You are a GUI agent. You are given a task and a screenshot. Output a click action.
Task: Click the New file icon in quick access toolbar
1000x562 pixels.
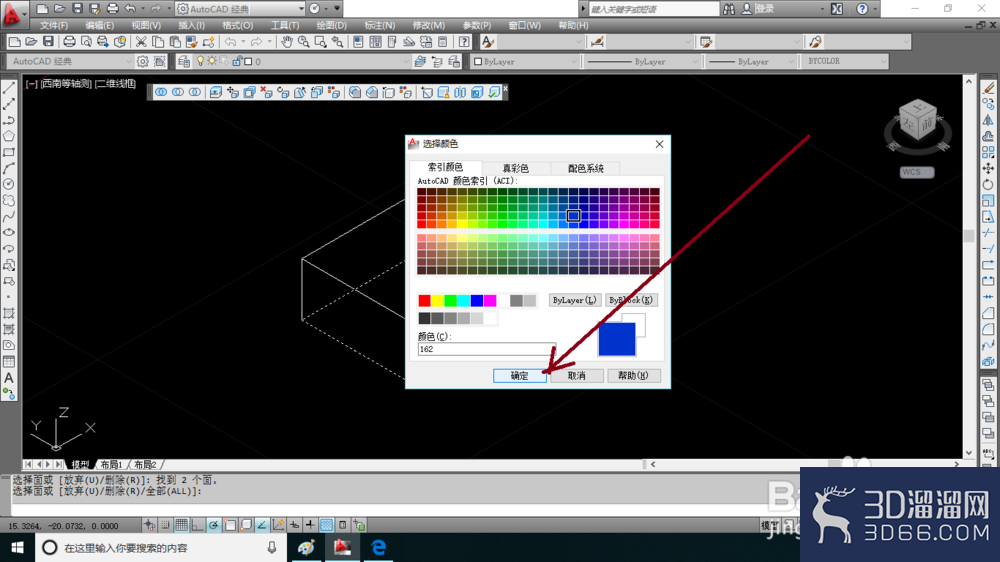coord(42,9)
